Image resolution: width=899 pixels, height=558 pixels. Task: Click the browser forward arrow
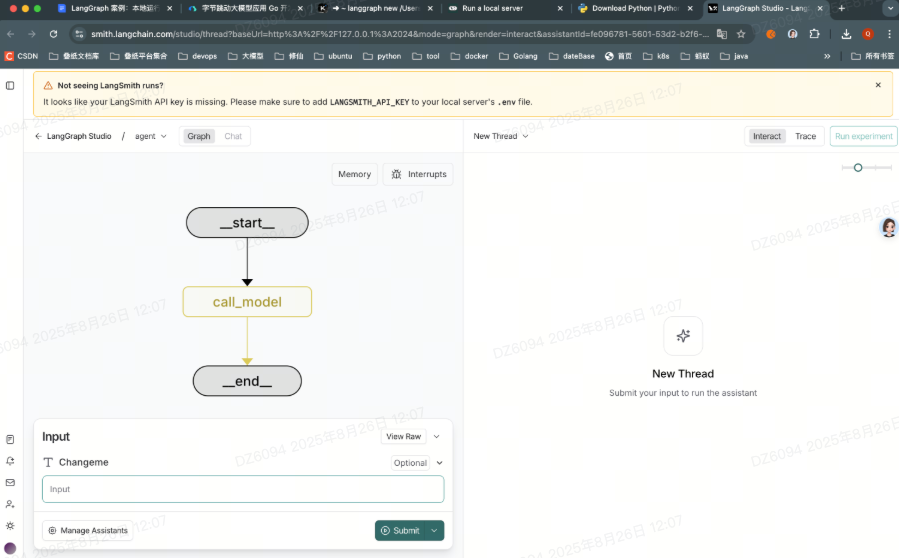(32, 34)
